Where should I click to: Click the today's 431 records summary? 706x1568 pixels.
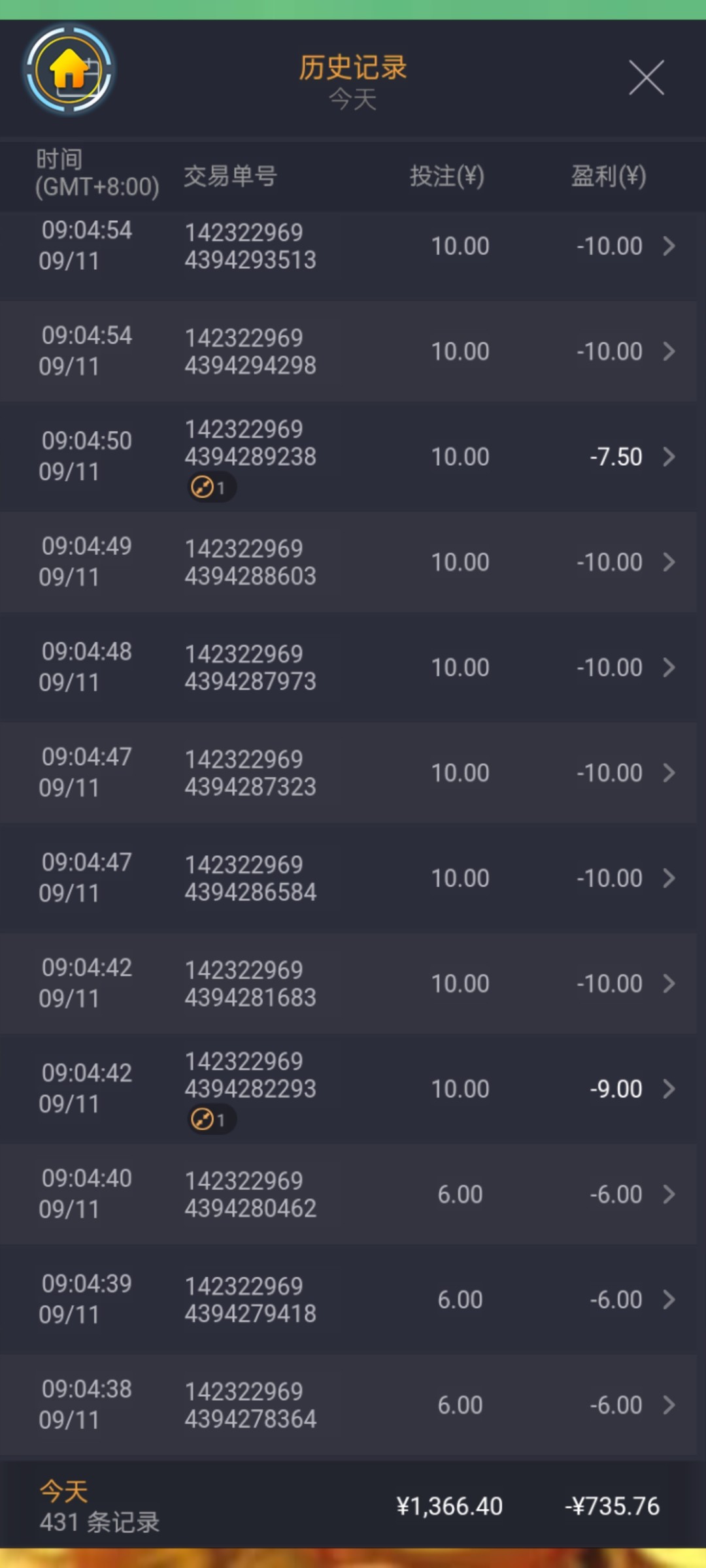point(99,1507)
